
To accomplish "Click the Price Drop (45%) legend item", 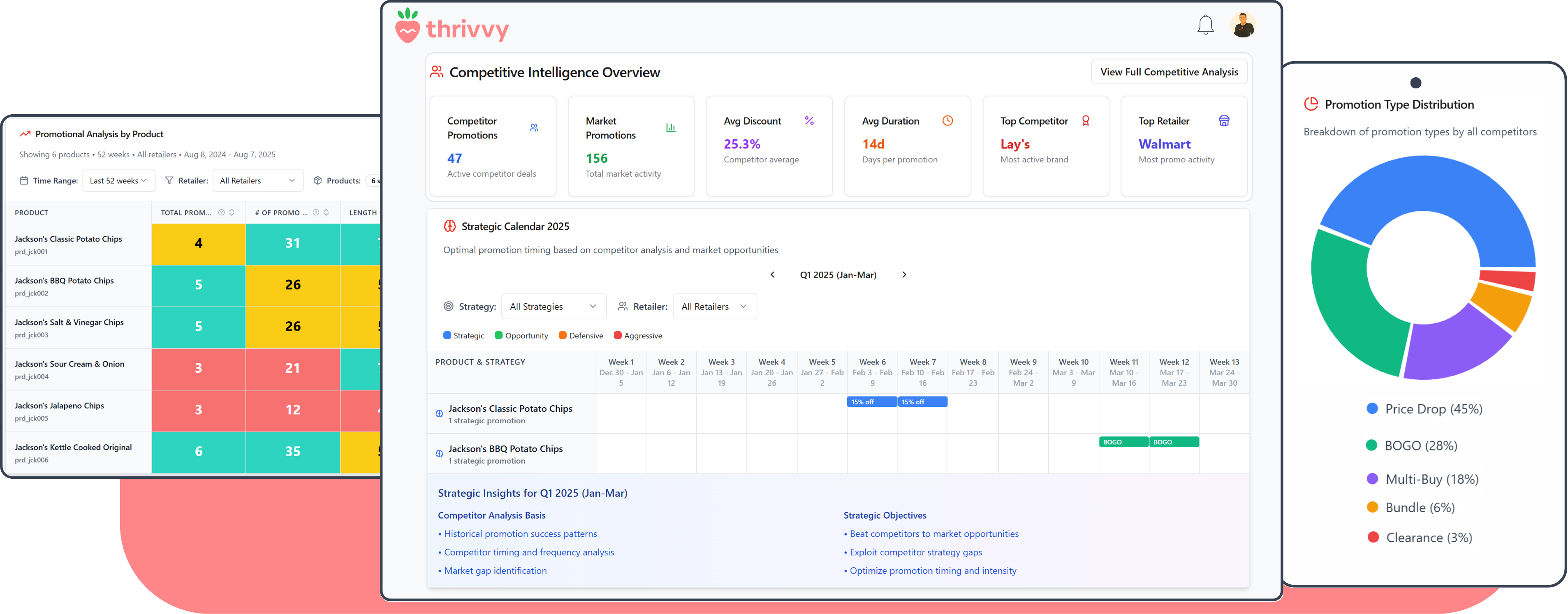I will pyautogui.click(x=1424, y=409).
